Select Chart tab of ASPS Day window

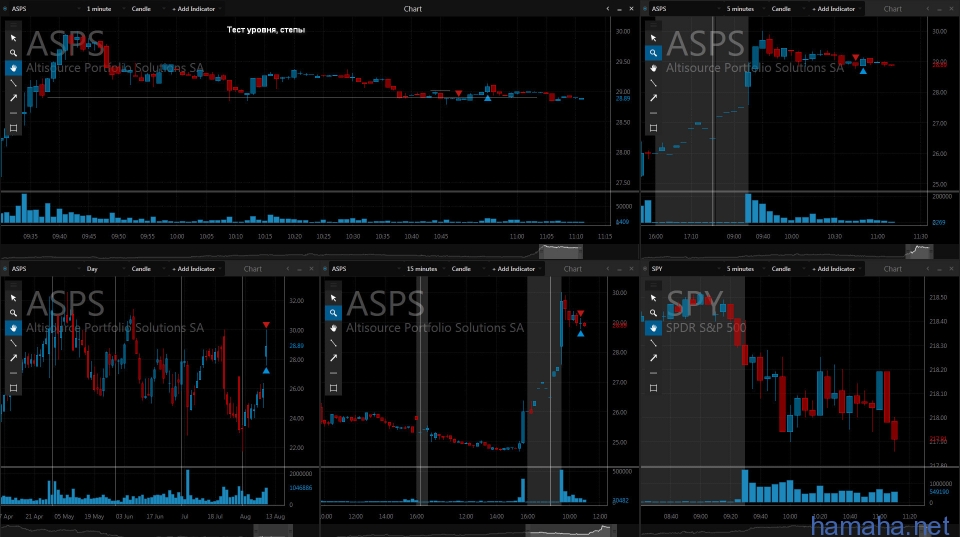coord(253,269)
